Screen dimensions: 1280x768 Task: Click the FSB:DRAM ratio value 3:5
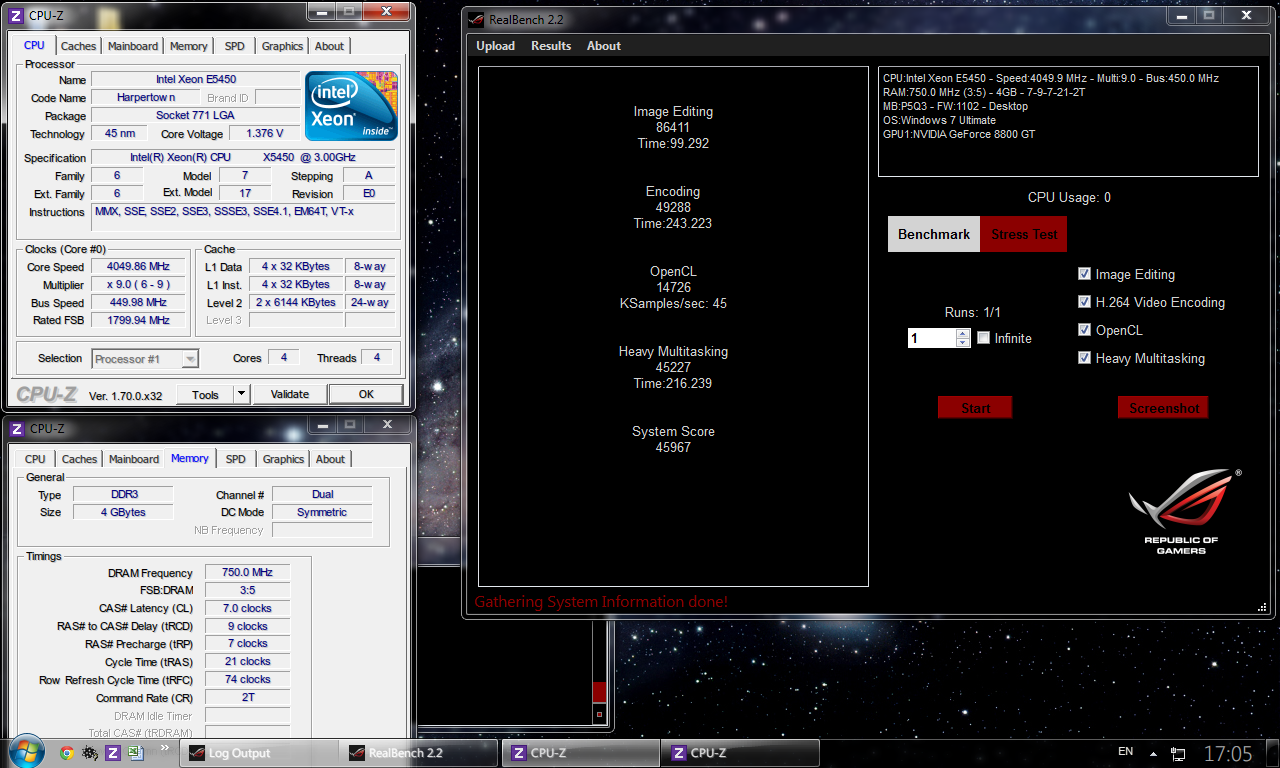247,590
